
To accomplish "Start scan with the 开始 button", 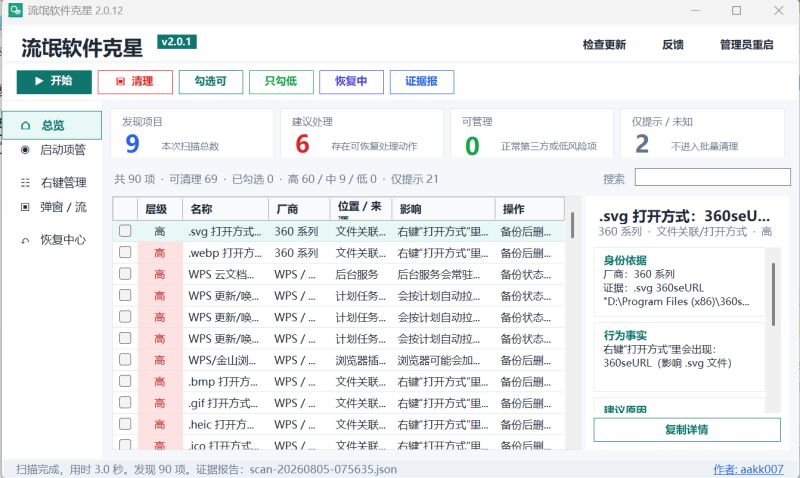I will [54, 82].
